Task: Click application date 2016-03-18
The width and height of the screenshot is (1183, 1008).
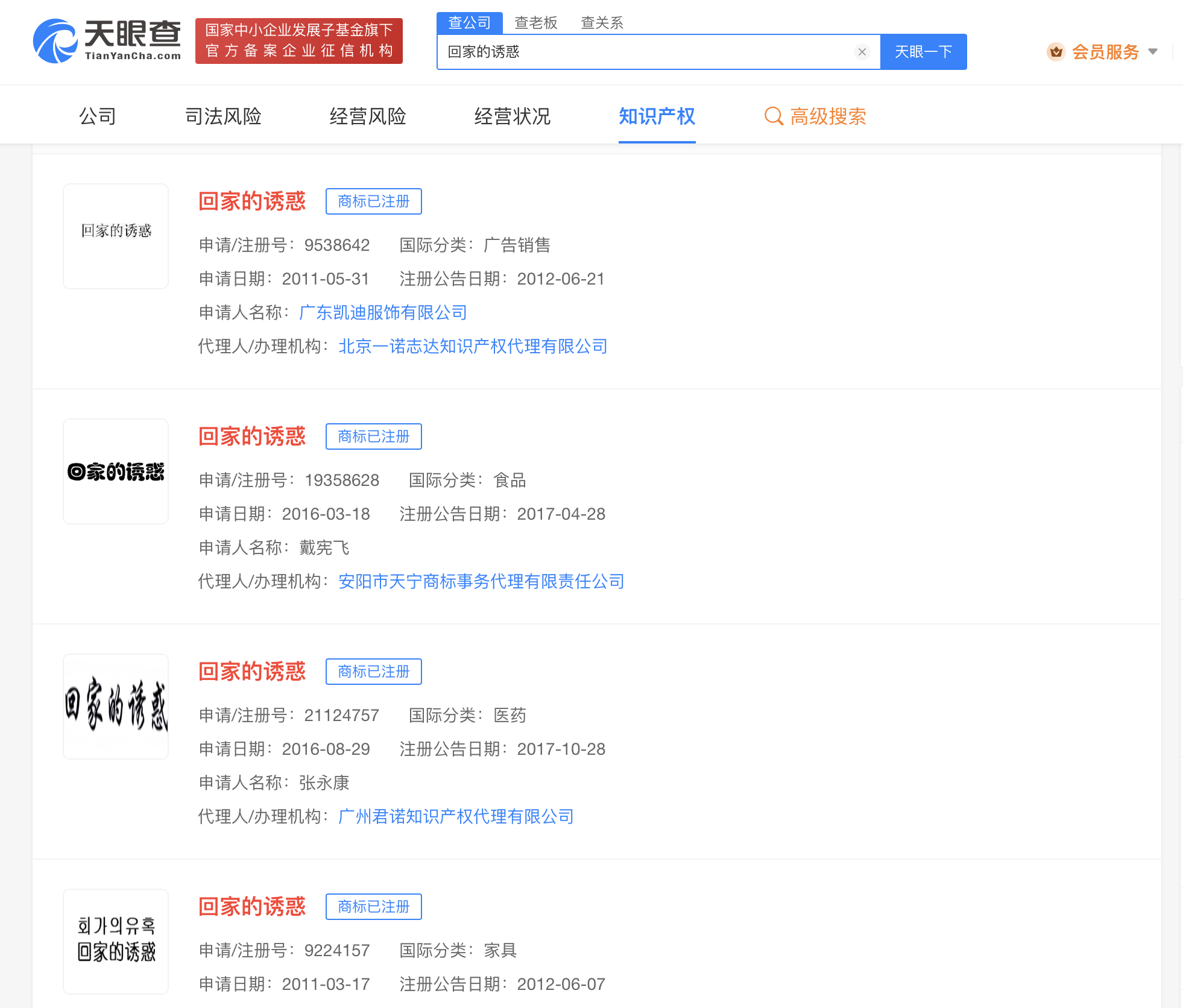Action: tap(326, 514)
